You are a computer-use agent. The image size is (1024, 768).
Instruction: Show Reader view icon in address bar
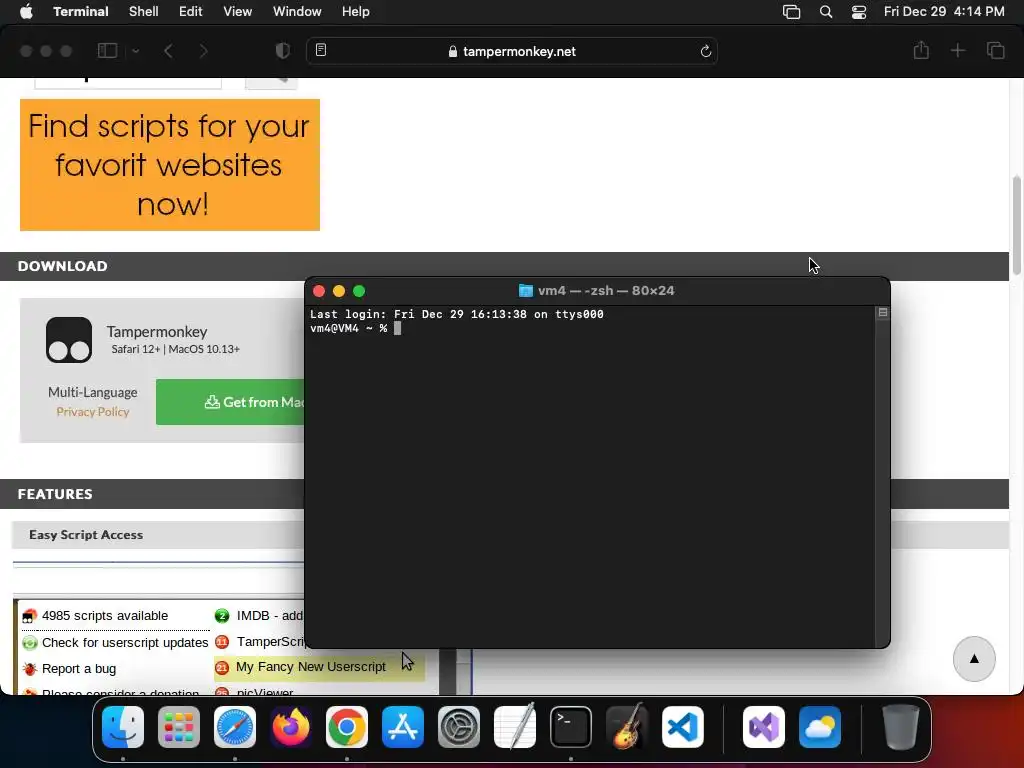click(321, 50)
